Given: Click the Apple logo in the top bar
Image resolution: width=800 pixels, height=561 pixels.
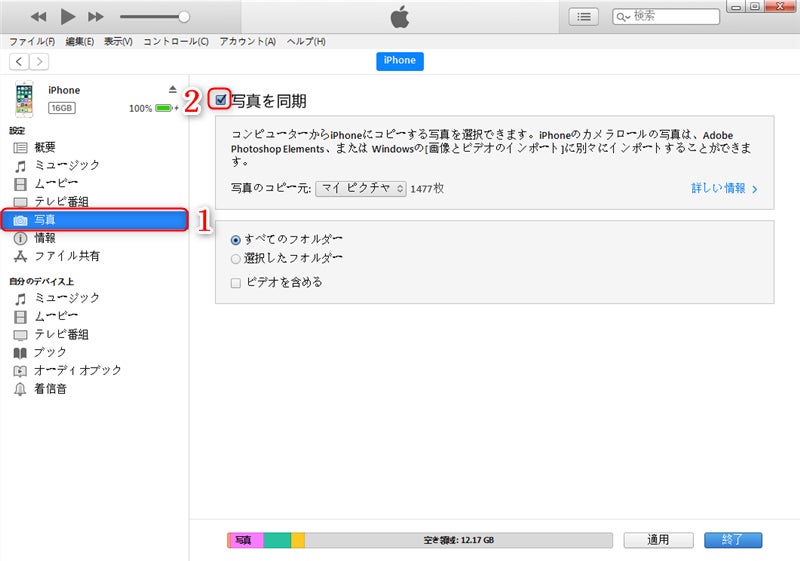Looking at the screenshot, I should [400, 17].
